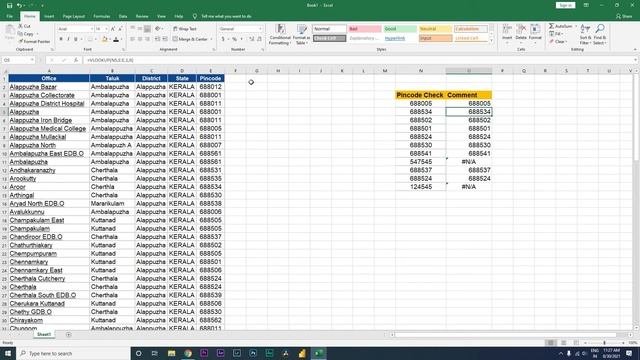Switch to the Page Layout tab
640x360 pixels.
pyautogui.click(x=74, y=16)
